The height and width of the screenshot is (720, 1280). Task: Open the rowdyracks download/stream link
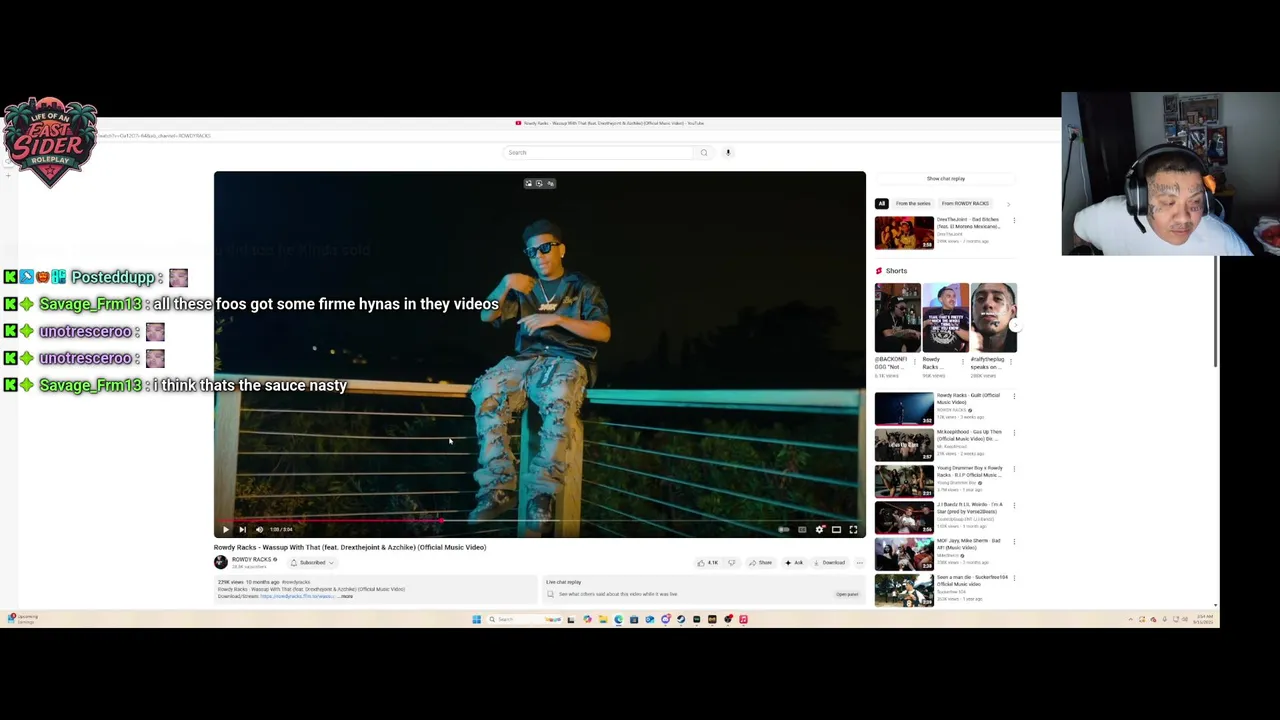pos(298,596)
